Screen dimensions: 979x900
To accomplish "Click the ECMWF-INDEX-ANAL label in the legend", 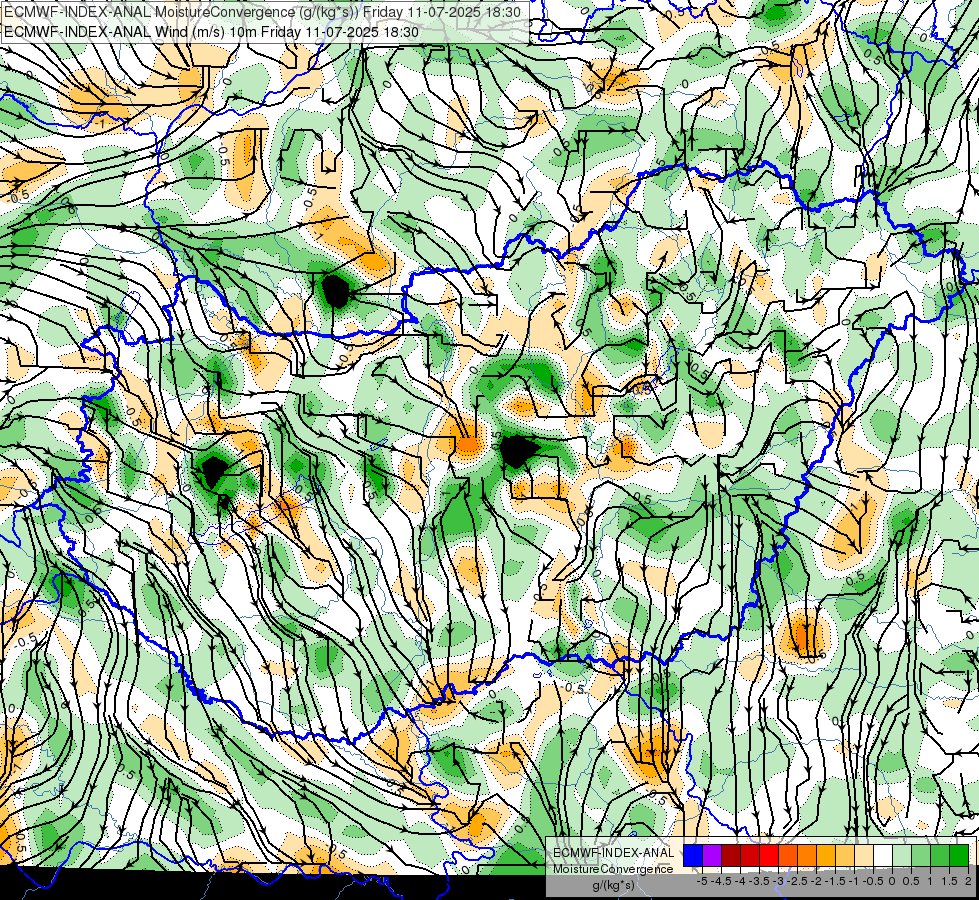I will pos(614,853).
